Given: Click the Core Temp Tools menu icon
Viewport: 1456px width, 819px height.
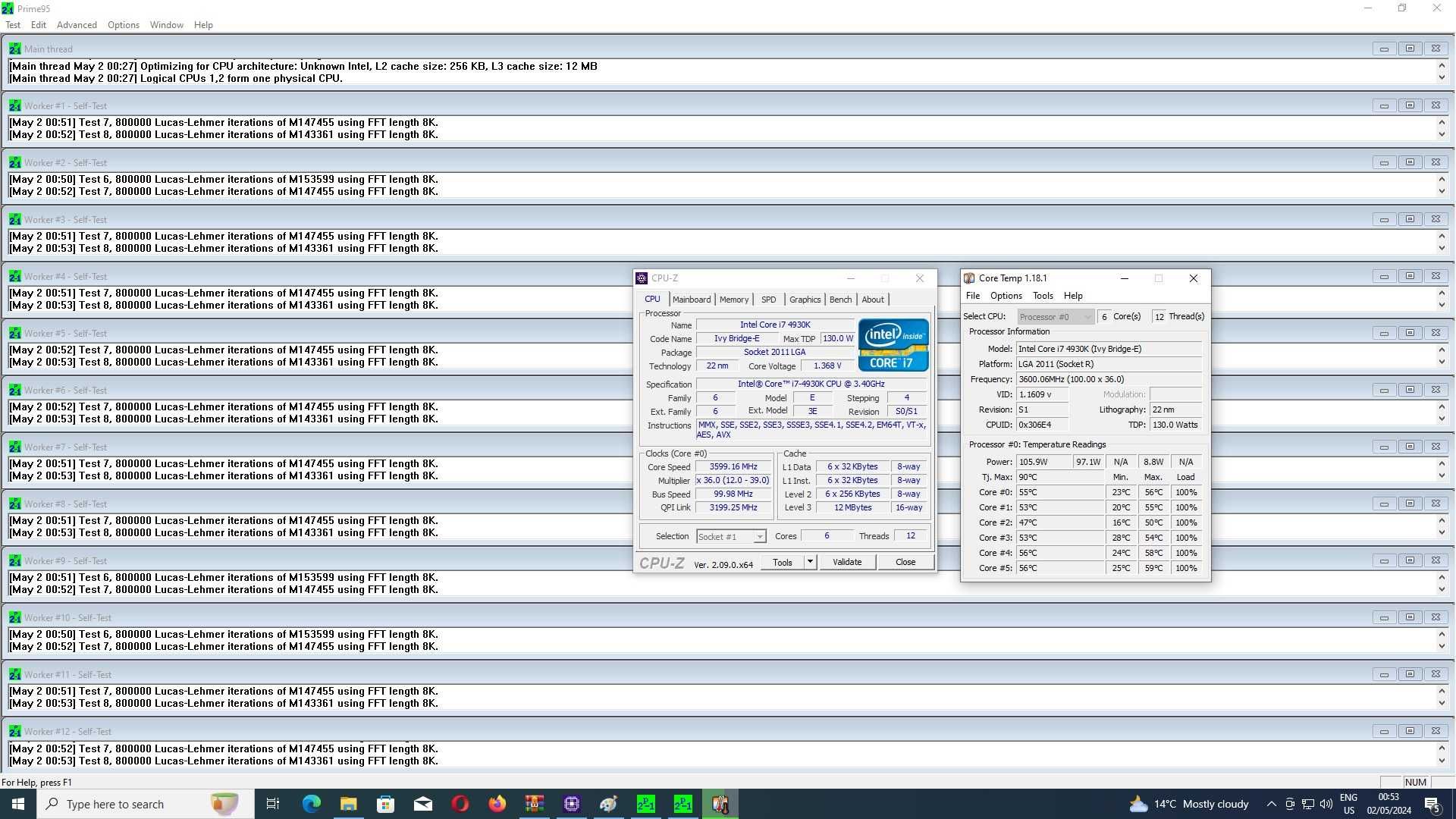Looking at the screenshot, I should coord(1043,295).
